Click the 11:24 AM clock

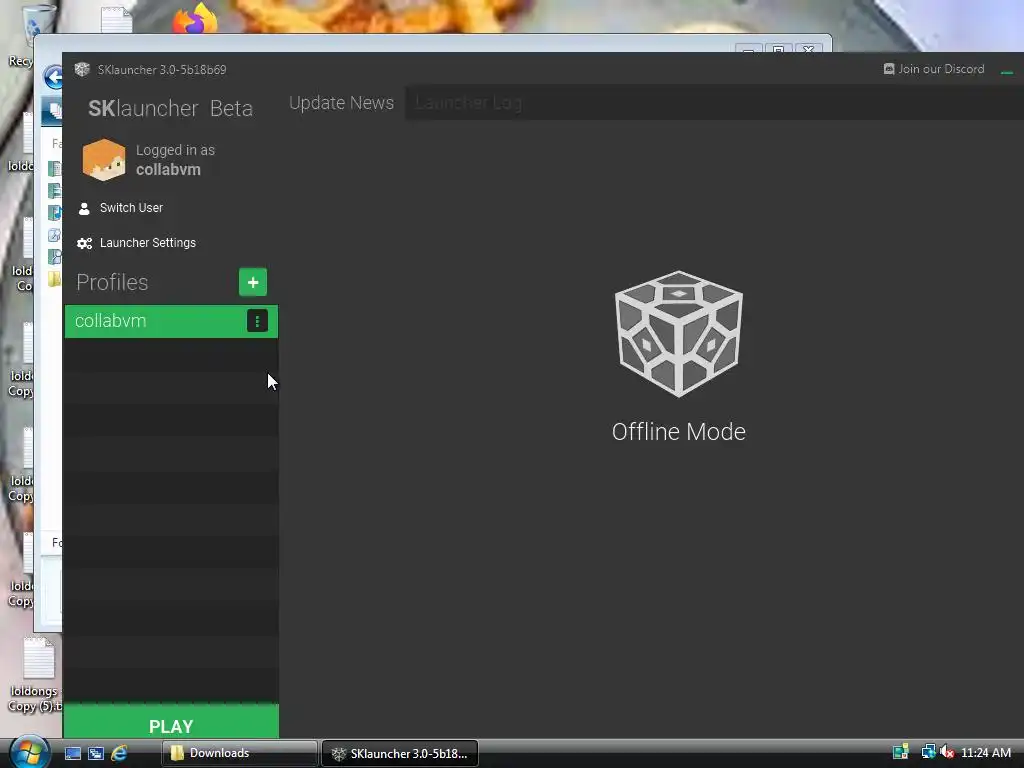[985, 753]
